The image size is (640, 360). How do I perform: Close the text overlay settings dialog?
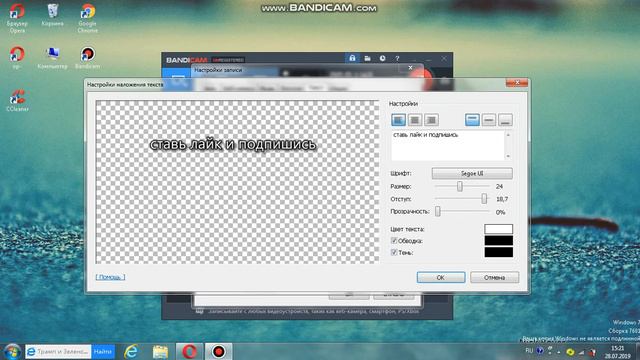click(517, 82)
